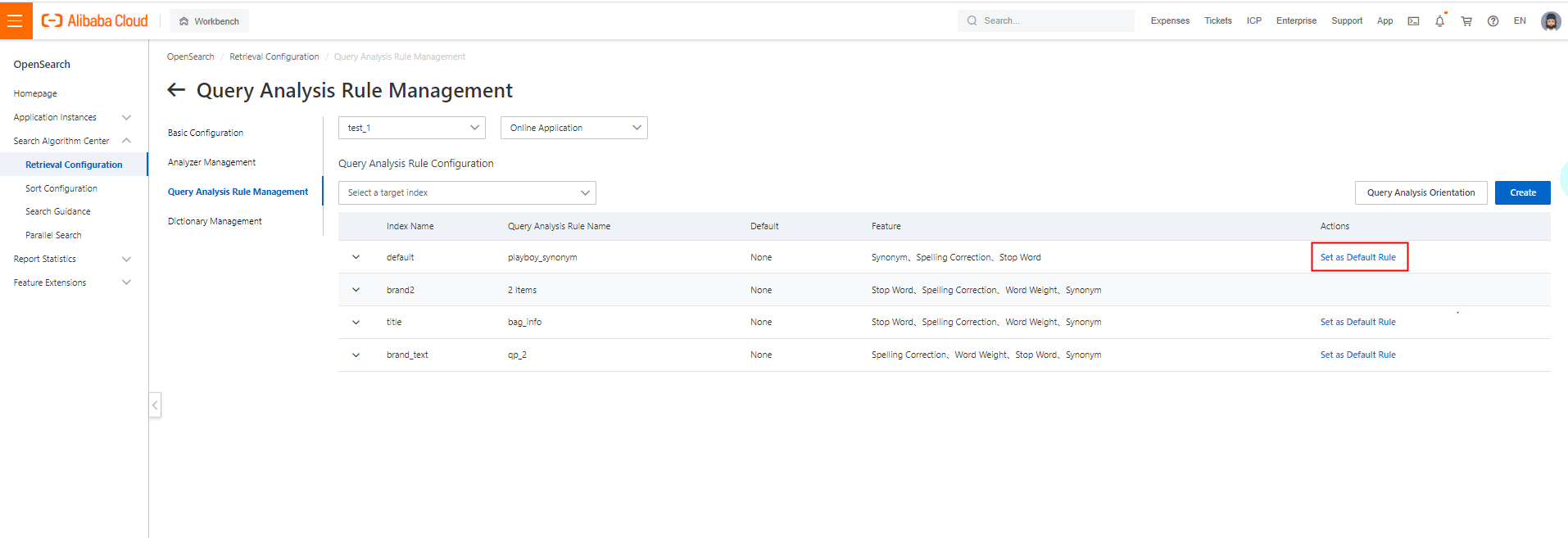Screen dimensions: 1568x538
Task: Open the Cloud Shell terminal icon
Action: click(x=1413, y=21)
